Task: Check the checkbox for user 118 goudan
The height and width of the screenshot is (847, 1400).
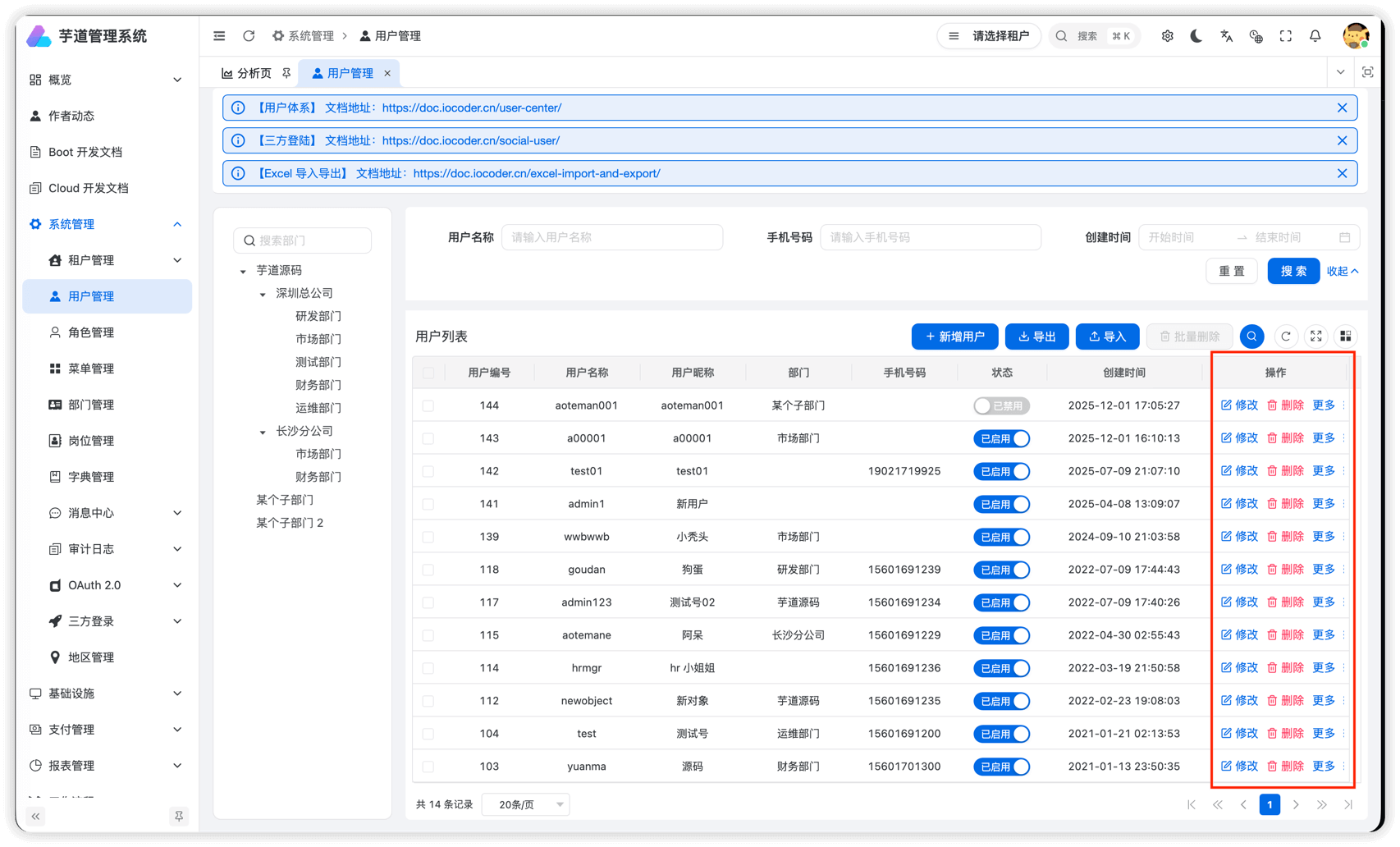Action: pos(428,570)
